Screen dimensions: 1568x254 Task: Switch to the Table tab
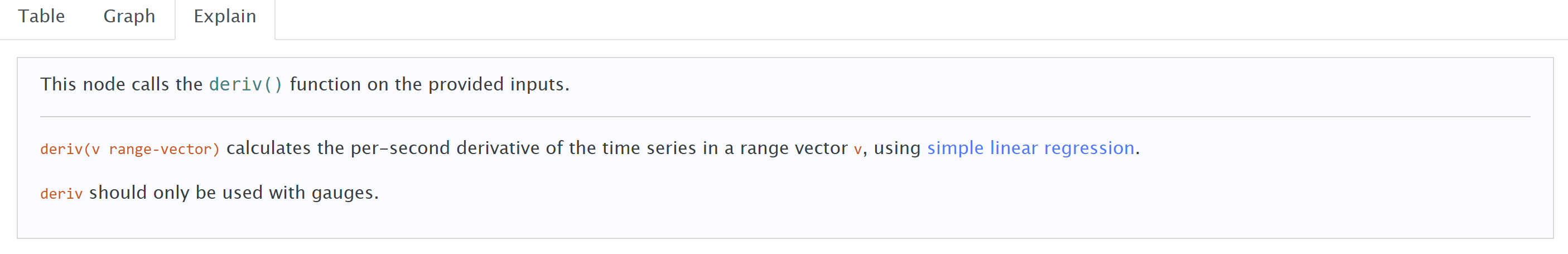point(41,16)
